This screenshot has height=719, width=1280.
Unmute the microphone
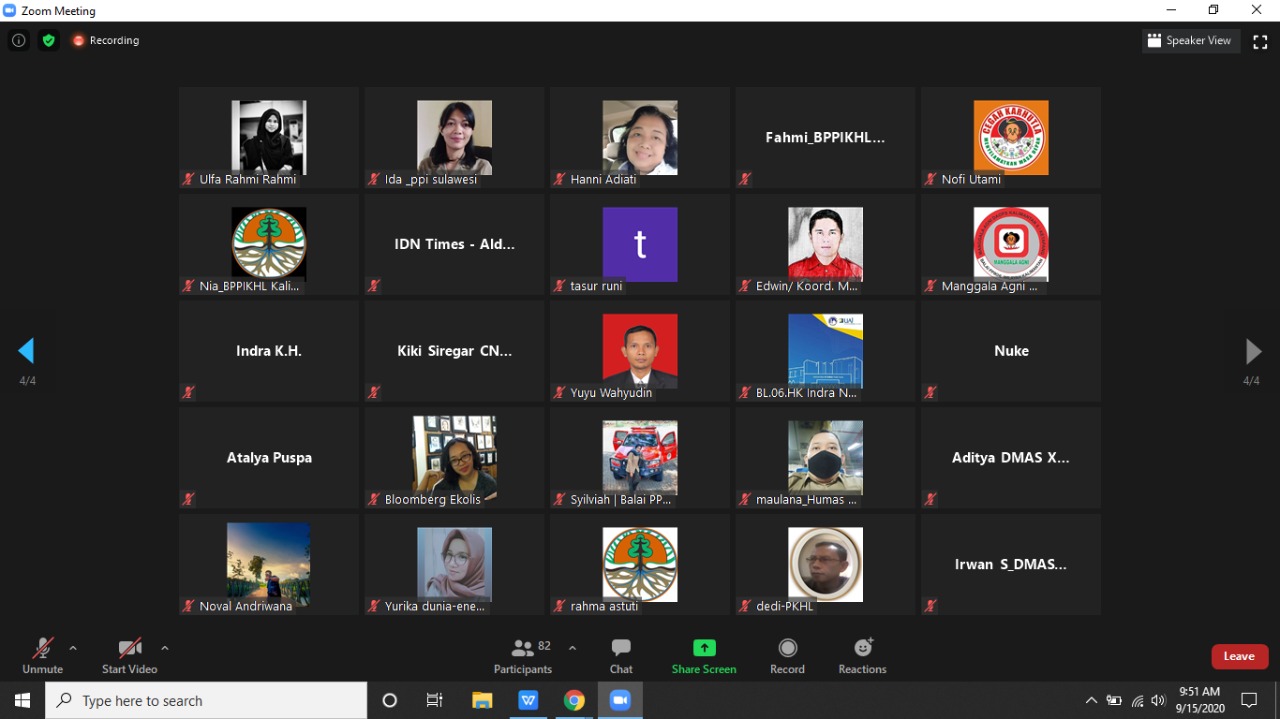pos(42,655)
